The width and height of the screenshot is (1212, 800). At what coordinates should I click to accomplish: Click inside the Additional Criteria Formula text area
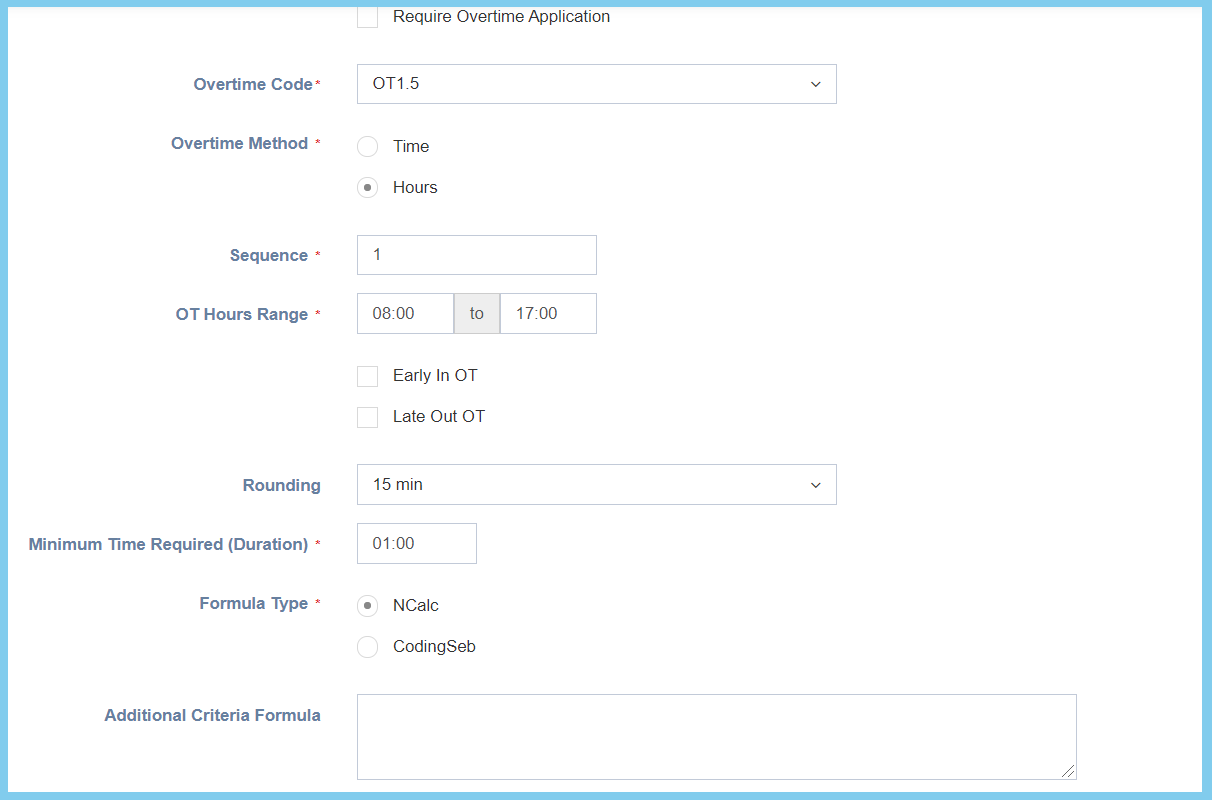(715, 736)
